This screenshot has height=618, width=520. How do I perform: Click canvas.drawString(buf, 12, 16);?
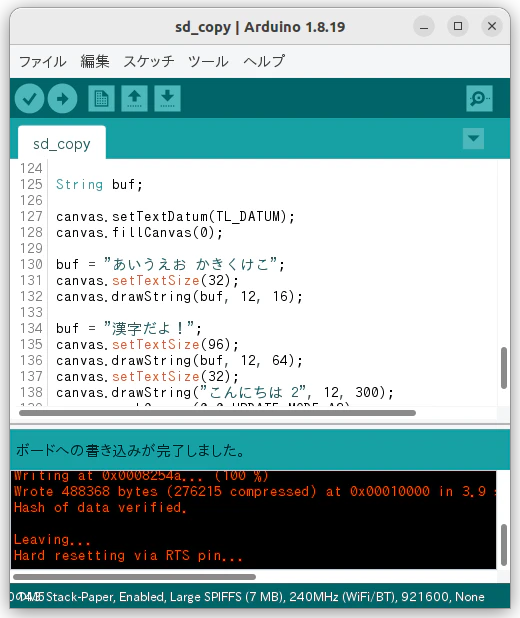[179, 296]
